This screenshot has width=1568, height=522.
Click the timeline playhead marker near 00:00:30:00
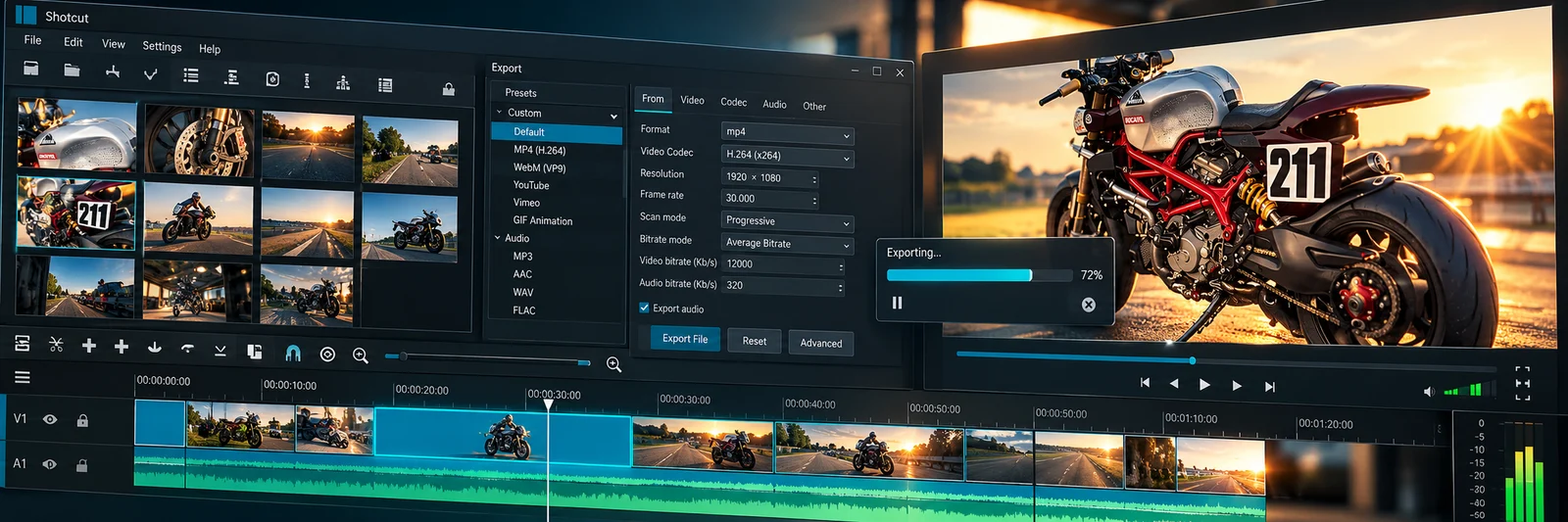[x=548, y=403]
